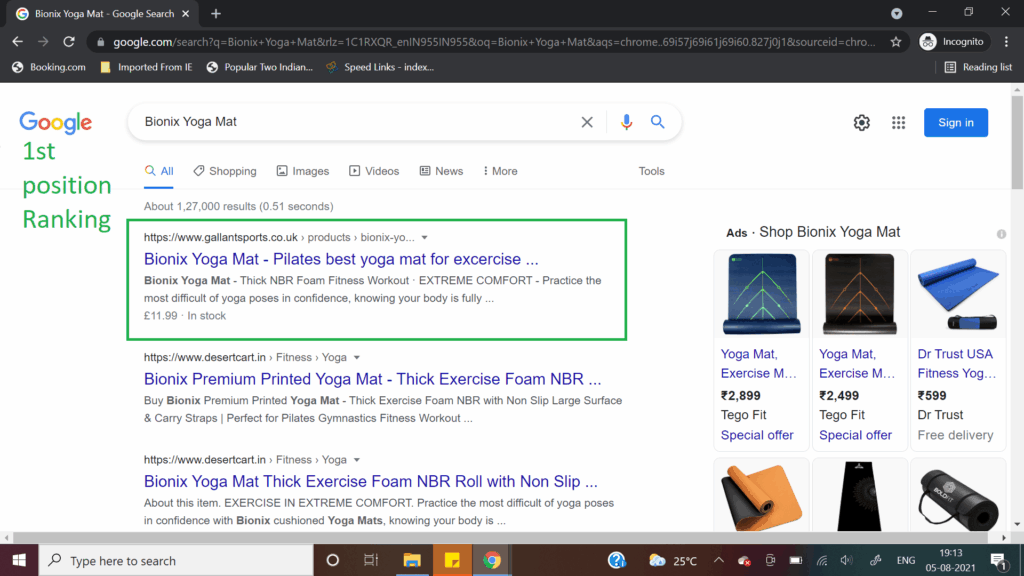This screenshot has height=576, width=1024.
Task: Open the Windows Start menu
Action: click(19, 560)
